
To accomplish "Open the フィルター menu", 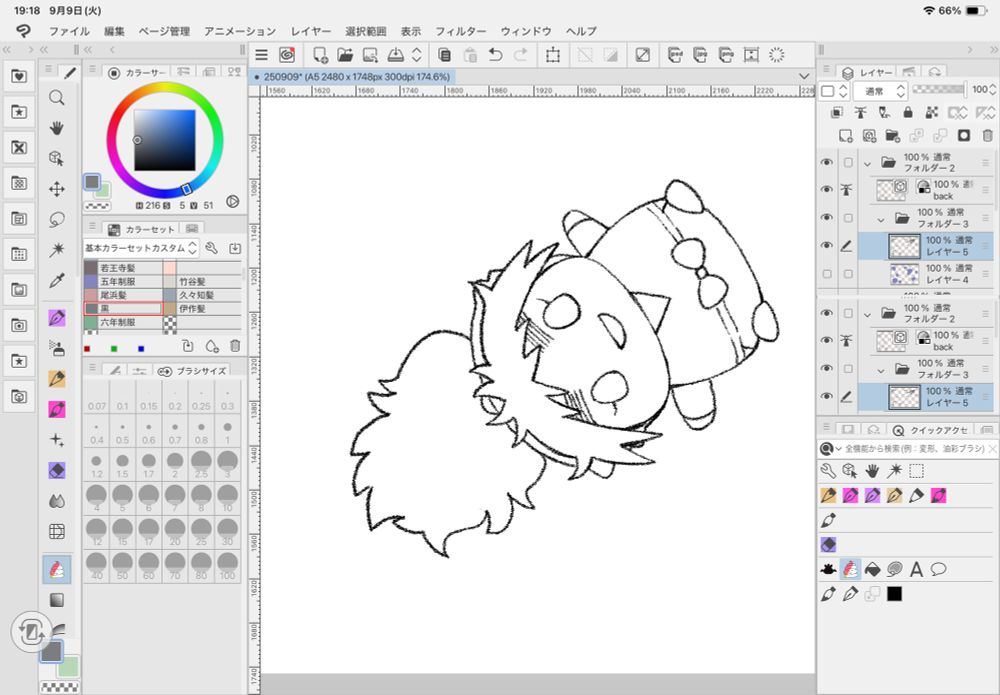I will (x=460, y=31).
